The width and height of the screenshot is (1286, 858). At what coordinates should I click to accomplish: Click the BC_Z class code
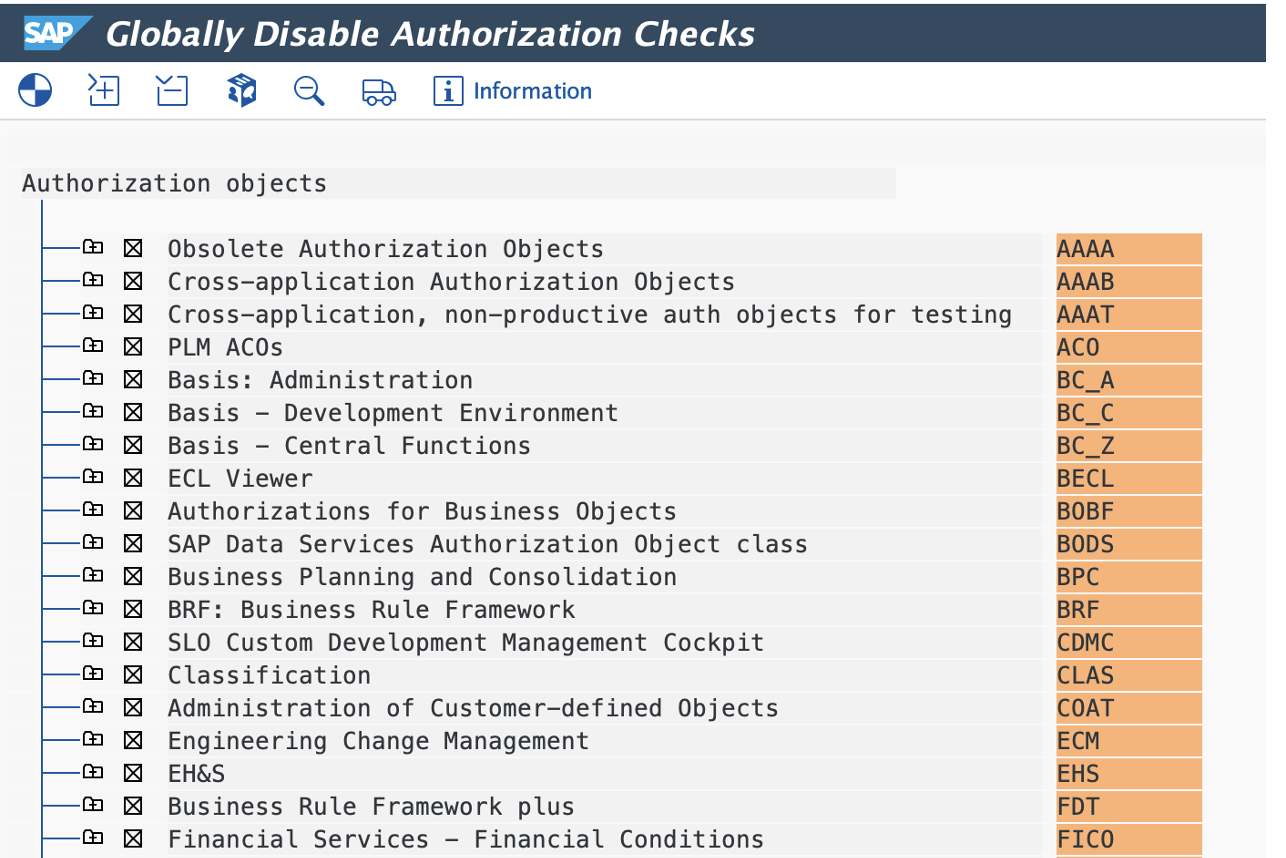1129,446
